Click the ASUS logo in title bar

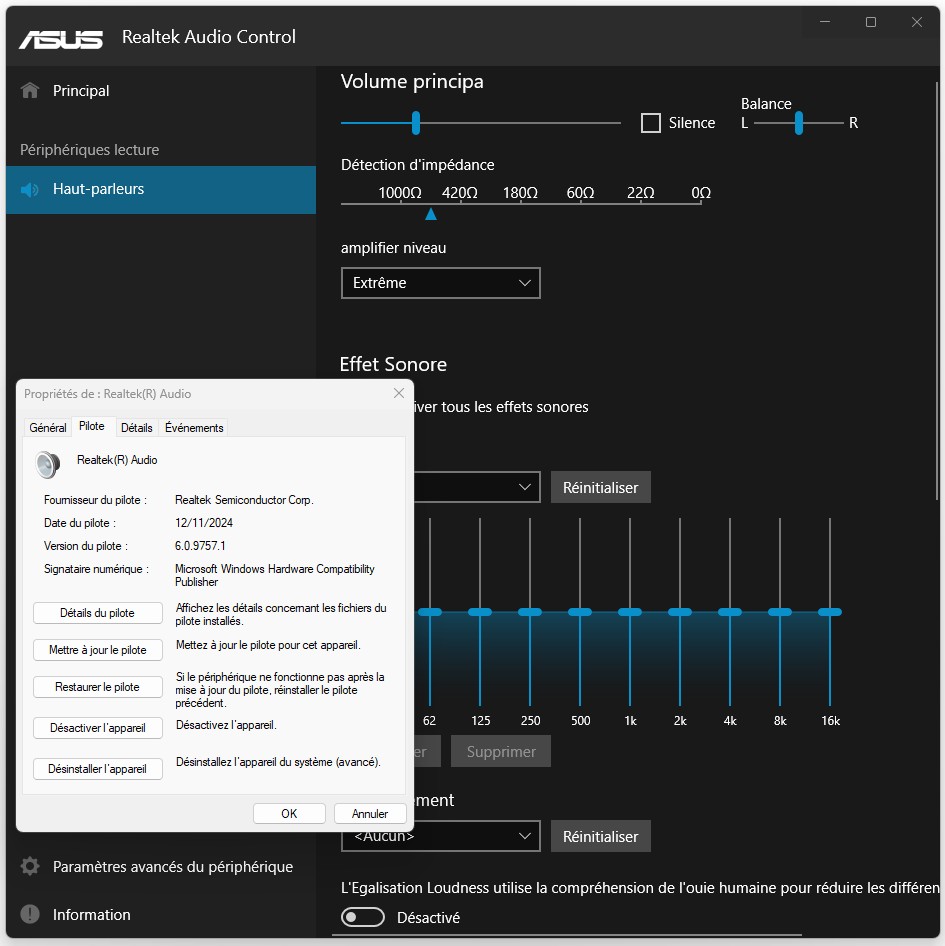click(x=61, y=38)
